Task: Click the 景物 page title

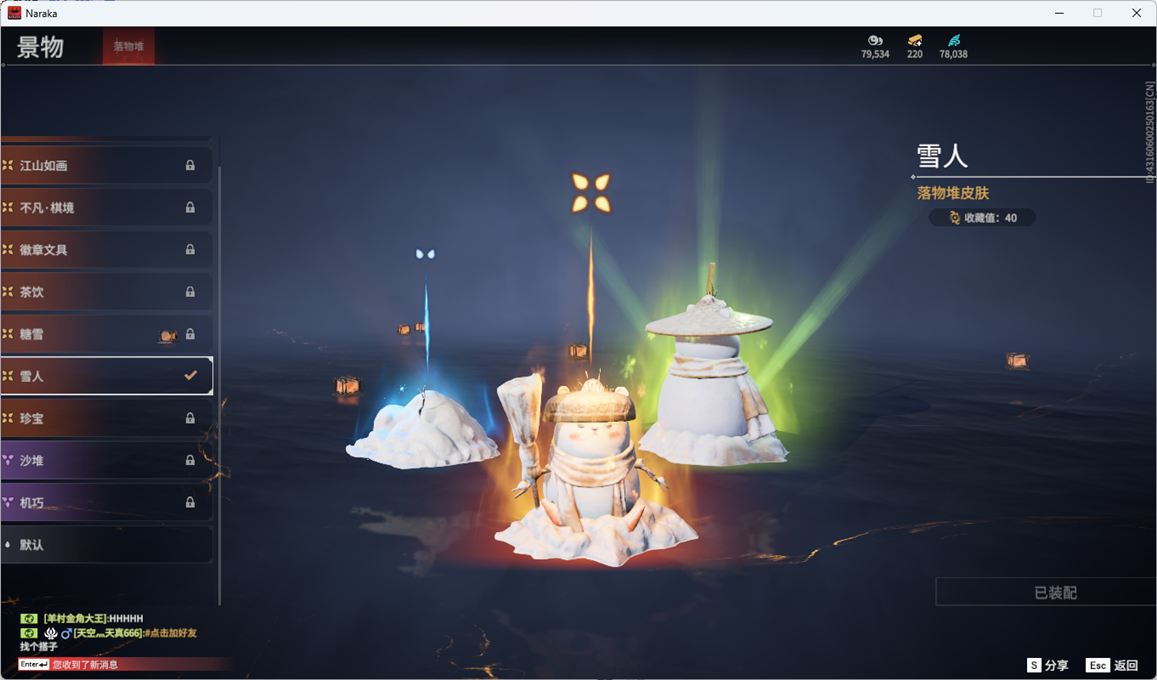Action: 41,46
